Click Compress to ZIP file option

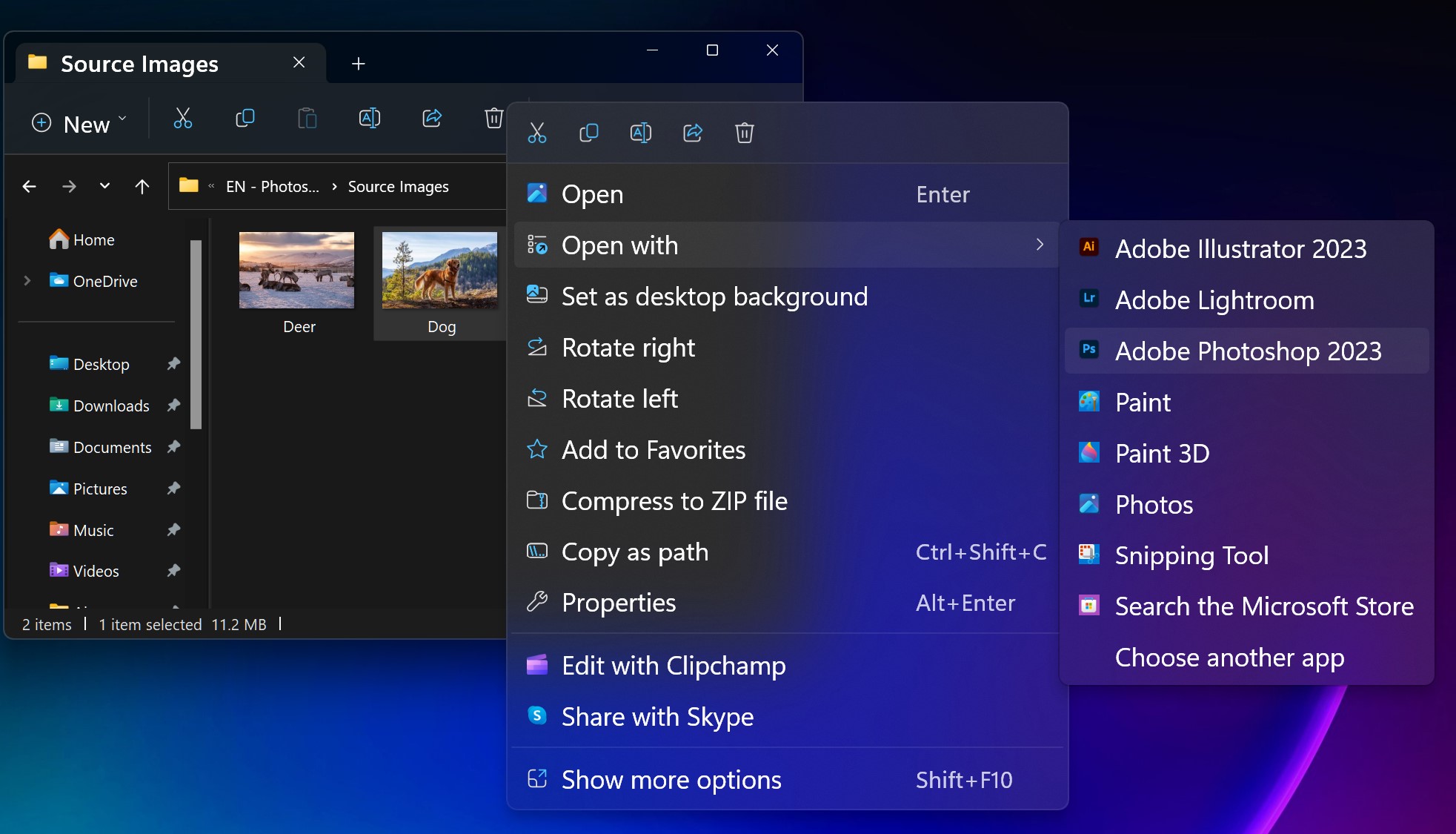(674, 500)
